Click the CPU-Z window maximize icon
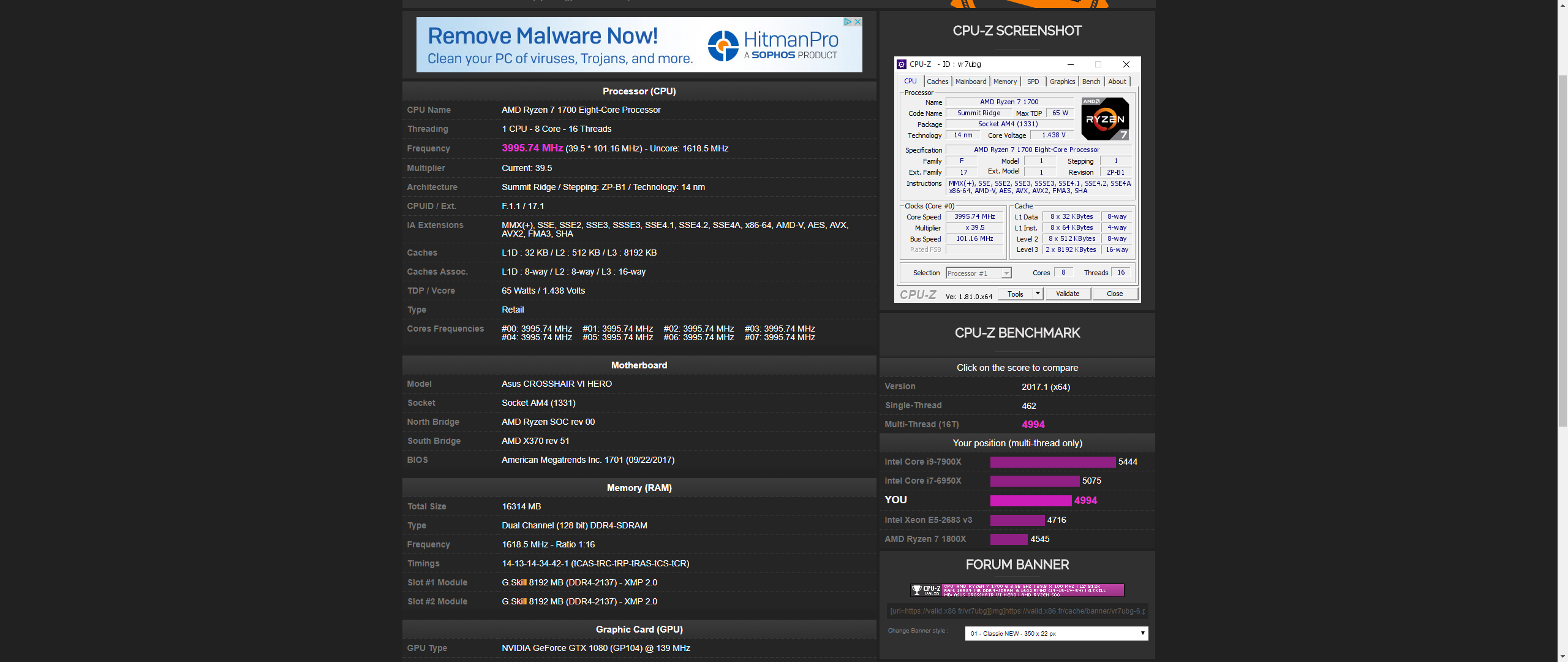This screenshot has height=662, width=1568. [1098, 64]
